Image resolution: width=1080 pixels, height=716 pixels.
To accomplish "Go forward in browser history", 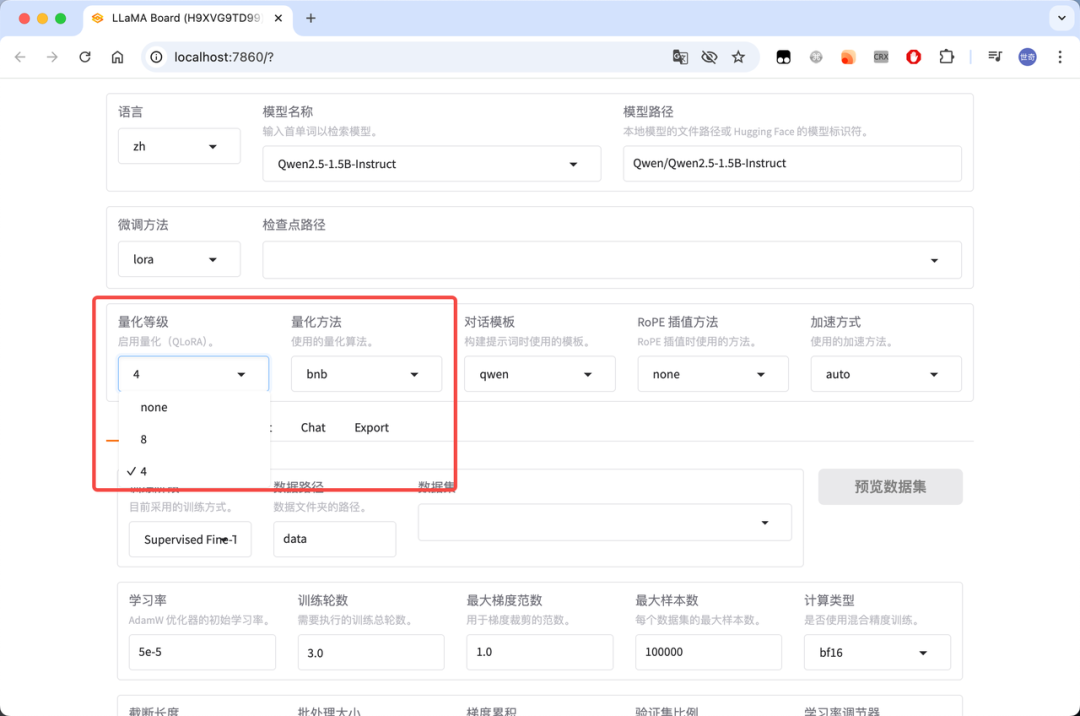I will (x=52, y=57).
